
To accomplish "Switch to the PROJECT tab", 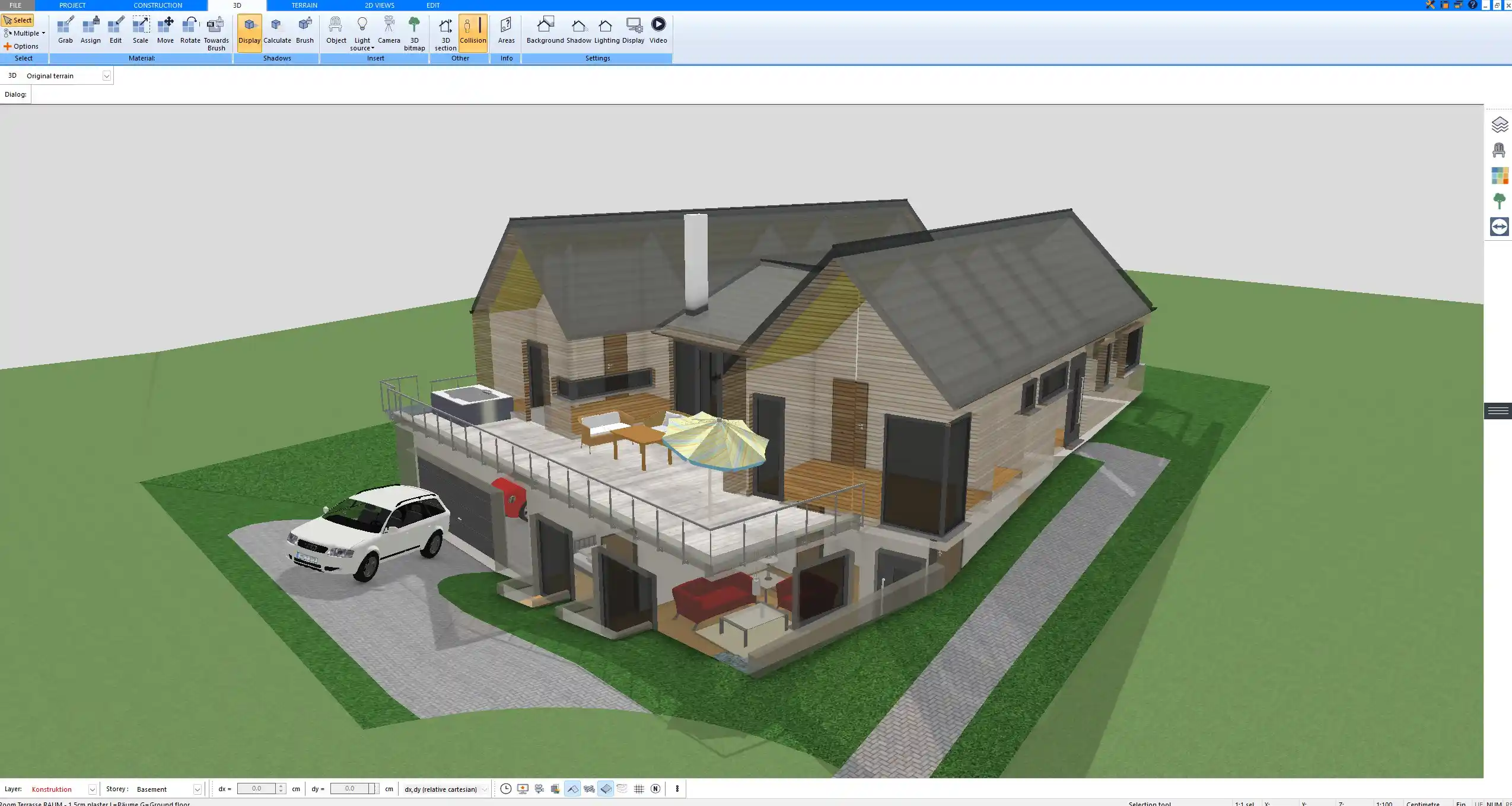I will coord(72,5).
